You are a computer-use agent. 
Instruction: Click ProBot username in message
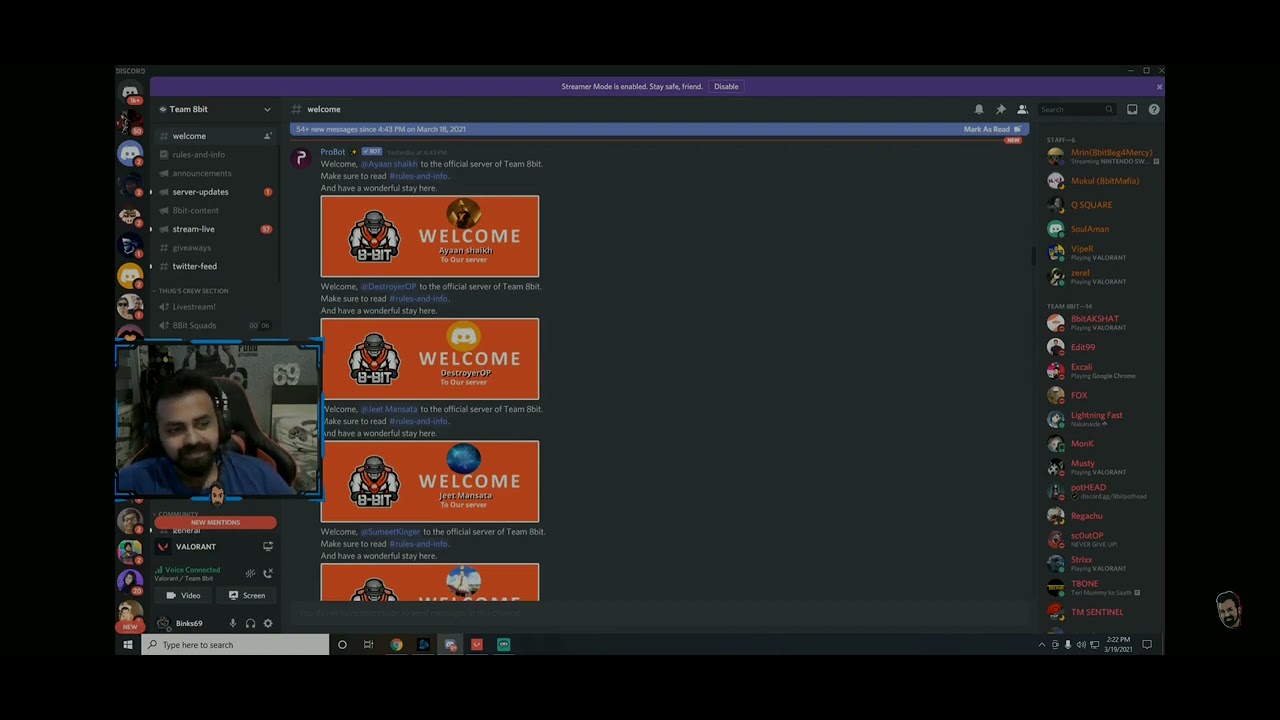pos(333,152)
